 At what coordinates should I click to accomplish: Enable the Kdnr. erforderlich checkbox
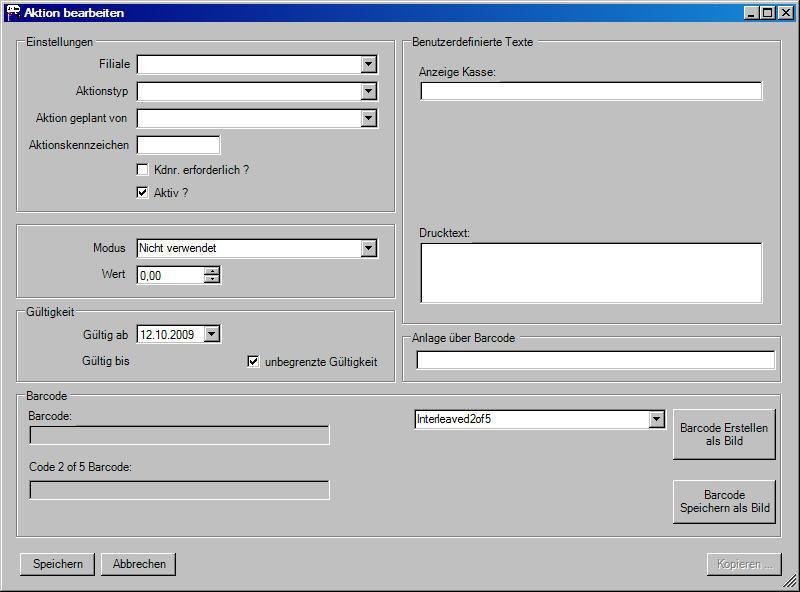[x=143, y=170]
